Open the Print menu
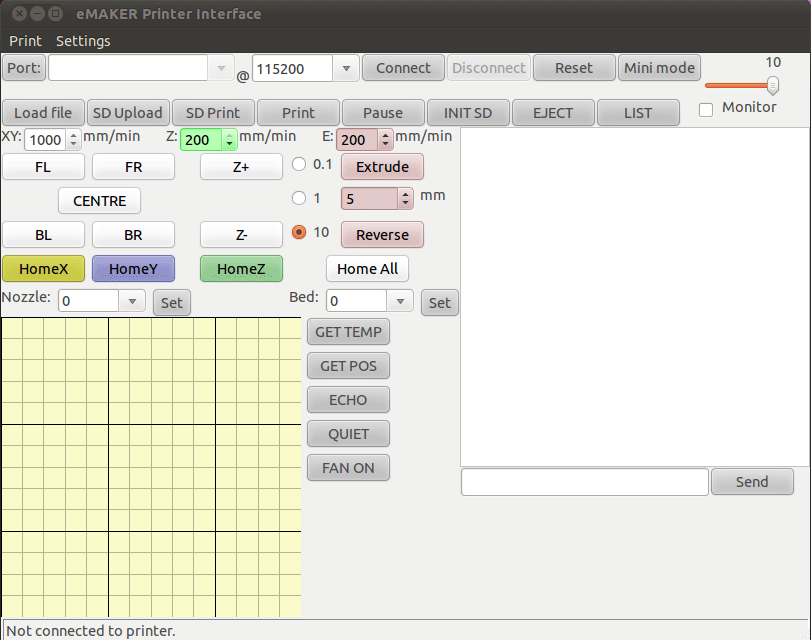The height and width of the screenshot is (640, 811). click(x=26, y=41)
